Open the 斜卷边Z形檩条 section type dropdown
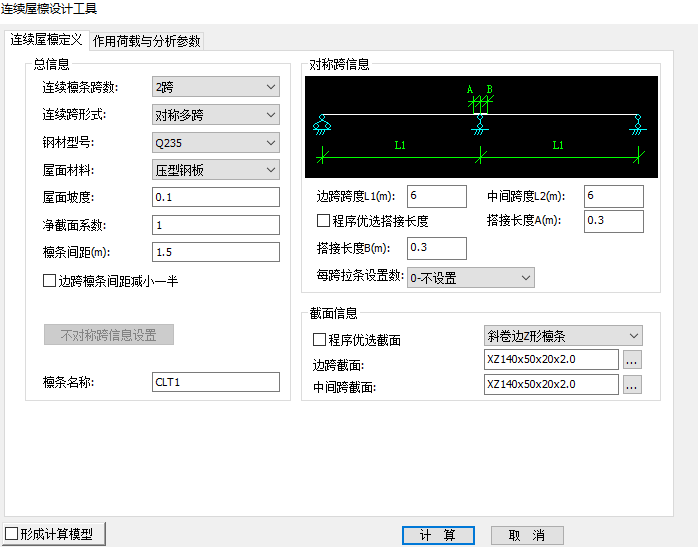Screen dimensions: 698x547 pyautogui.click(x=563, y=336)
